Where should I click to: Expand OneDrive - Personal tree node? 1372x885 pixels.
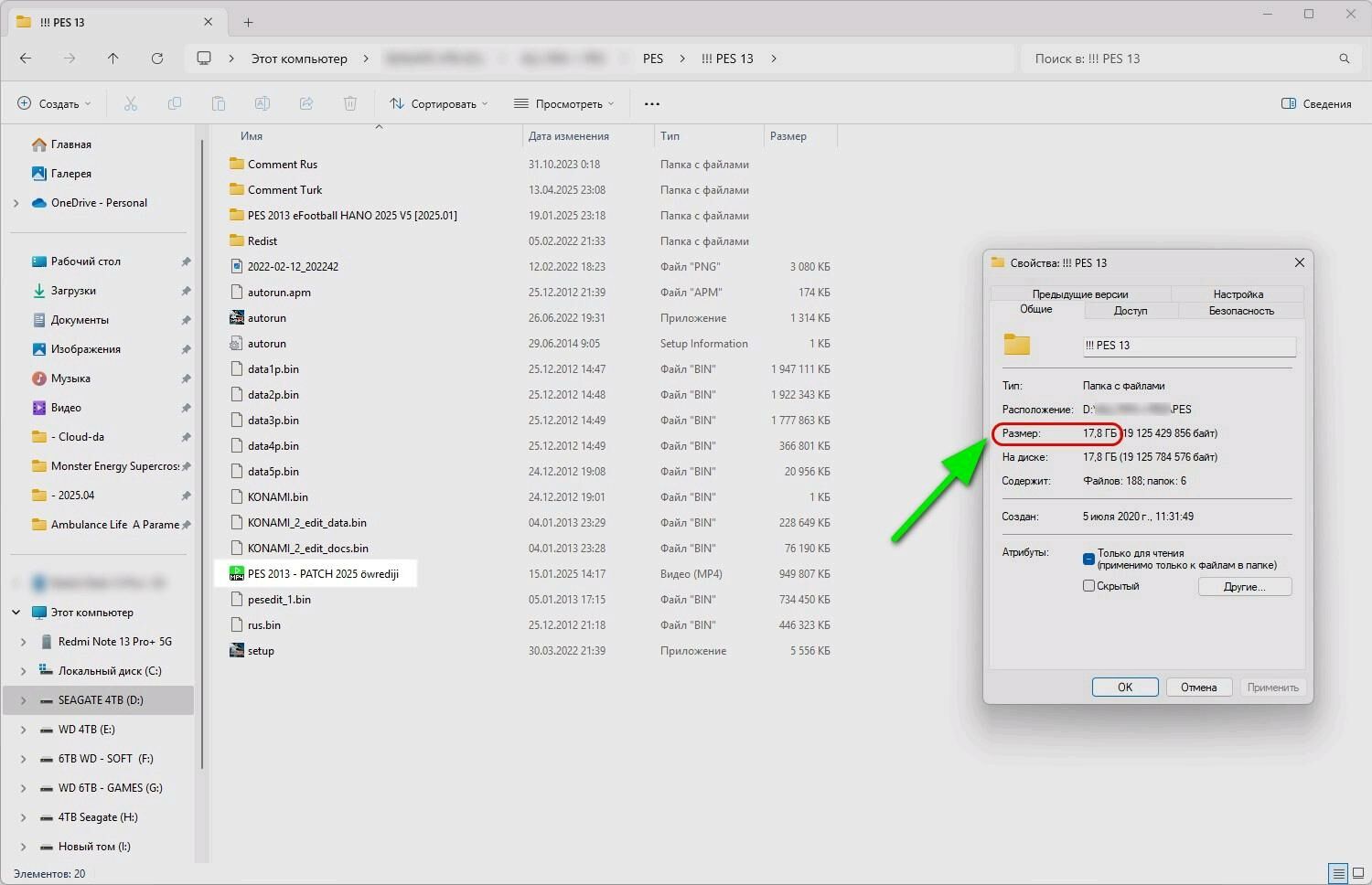[x=16, y=203]
